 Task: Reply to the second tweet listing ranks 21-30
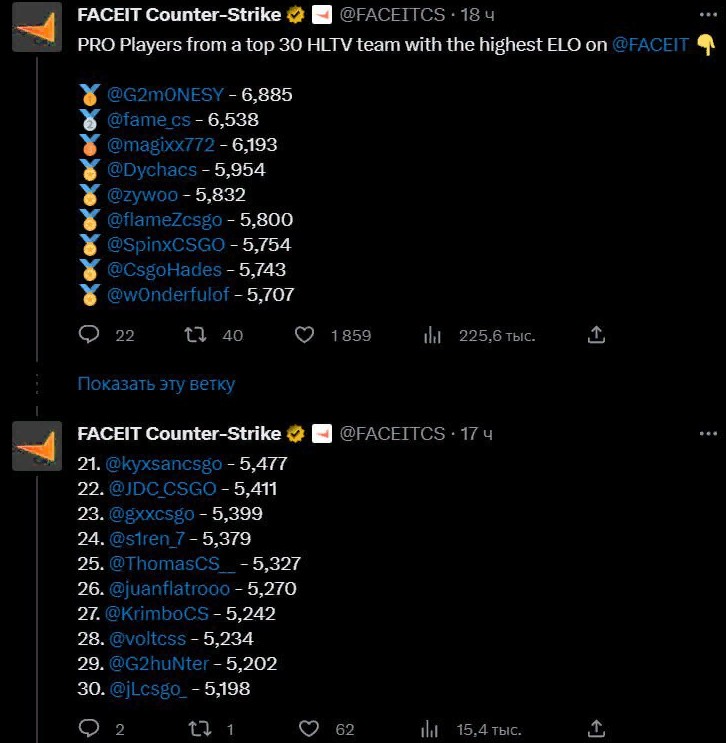coord(90,729)
